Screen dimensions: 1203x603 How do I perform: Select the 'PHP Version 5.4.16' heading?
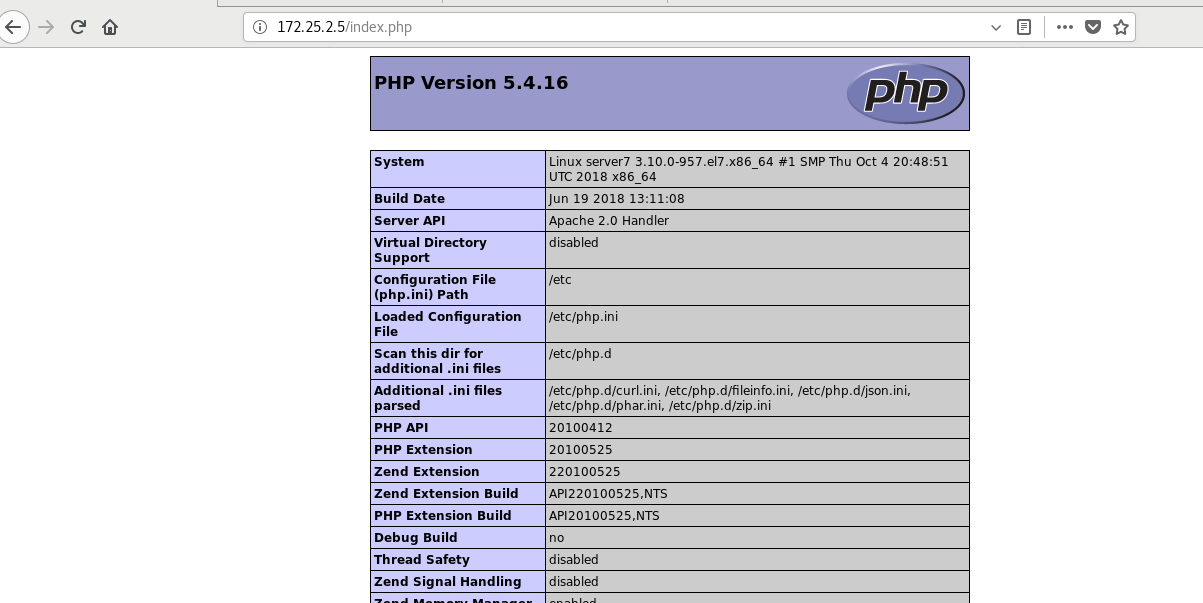pos(471,83)
